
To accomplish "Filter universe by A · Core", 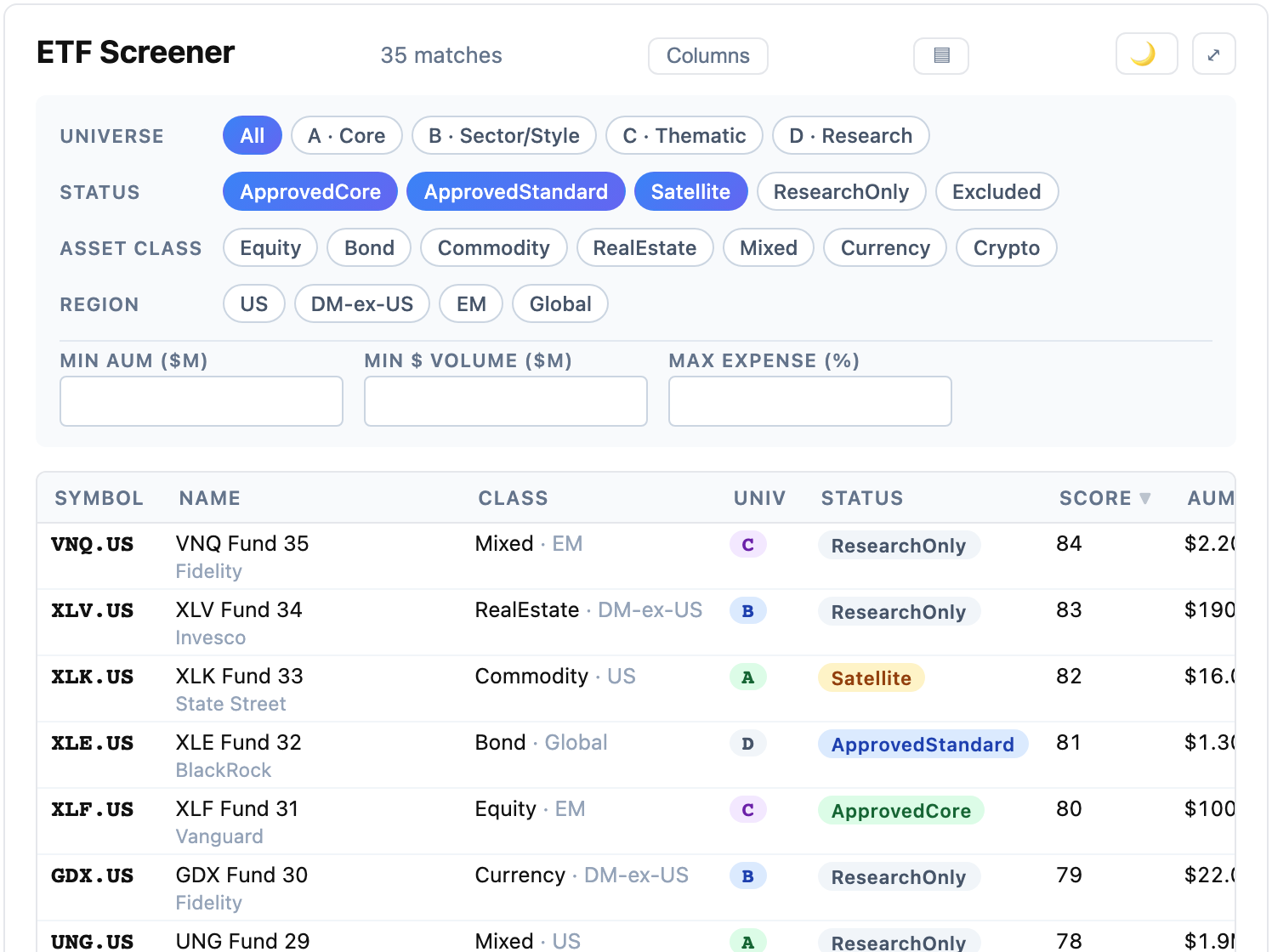I will [x=347, y=135].
